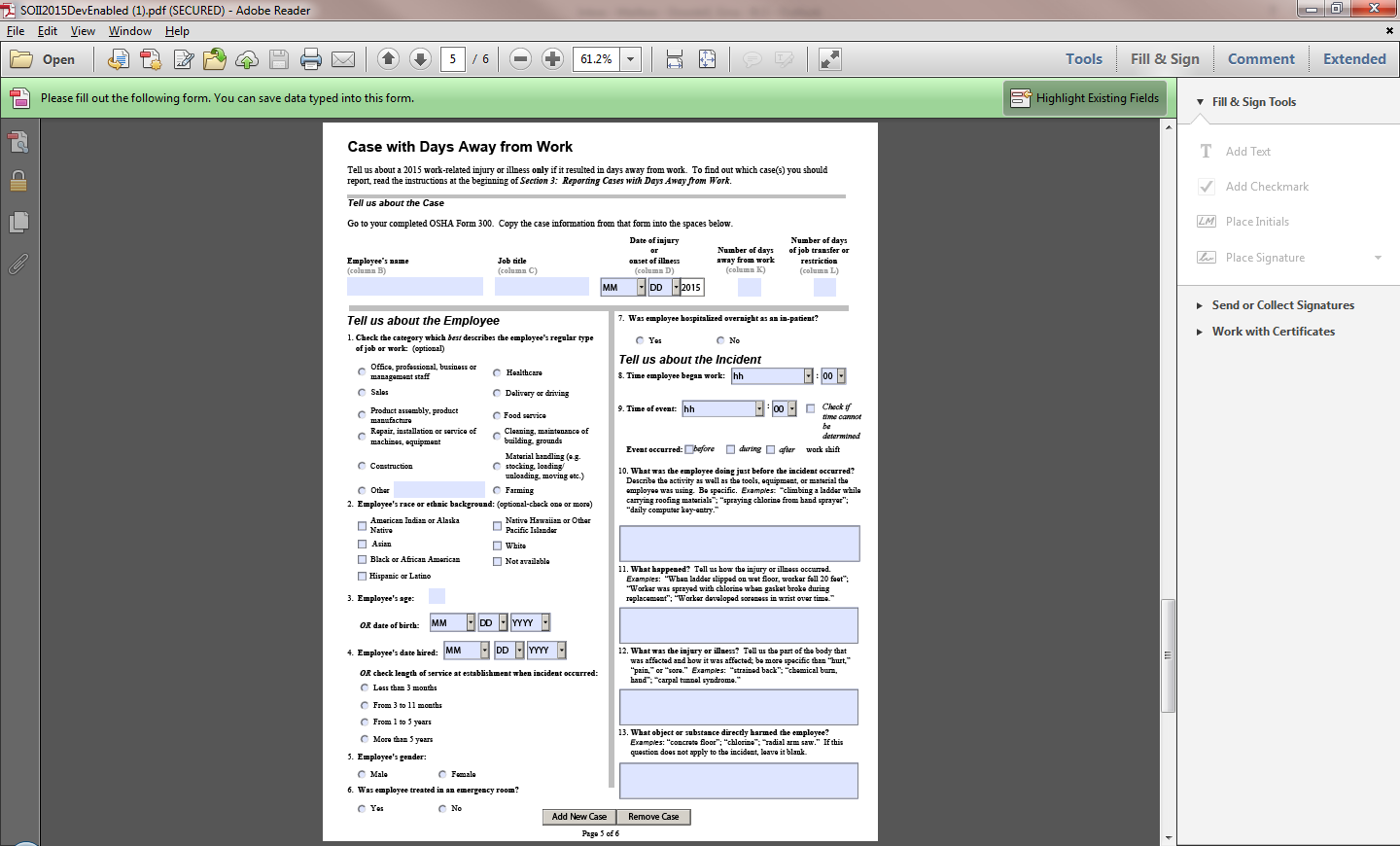Open the Attachments paperclip panel

(x=17, y=264)
